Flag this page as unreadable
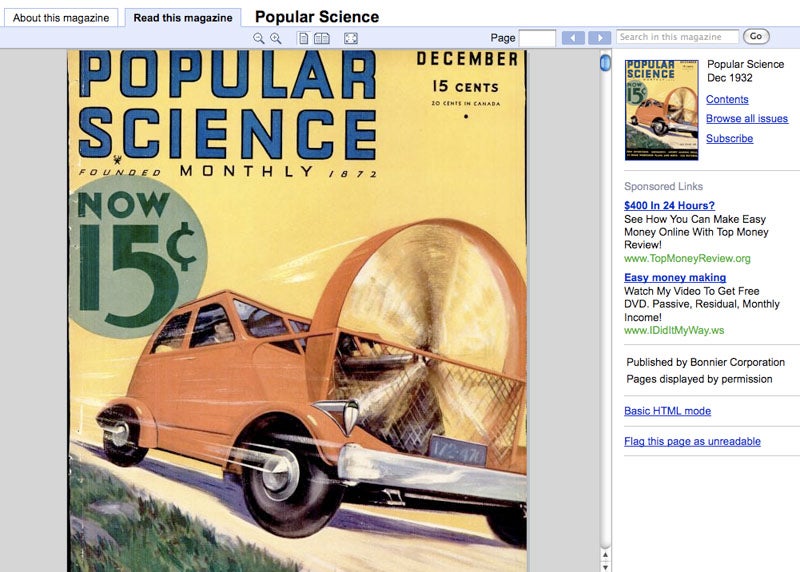800x572 pixels. (x=692, y=441)
